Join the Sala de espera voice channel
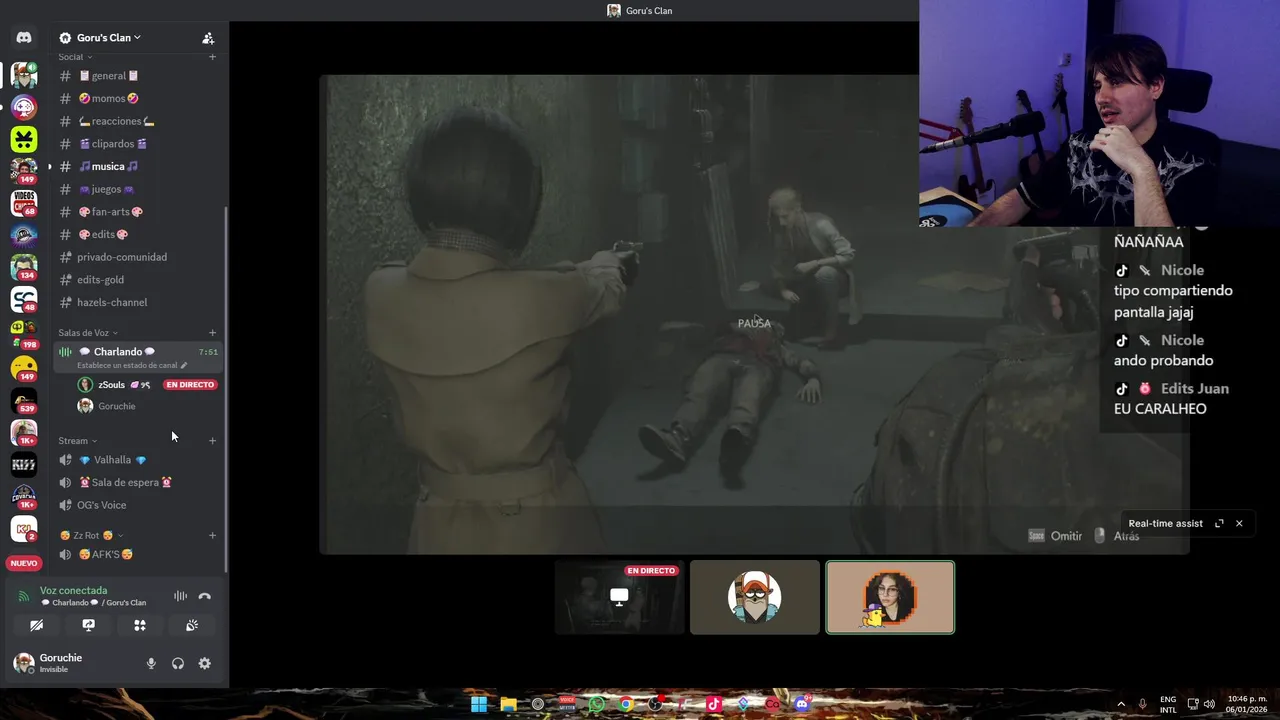Viewport: 1280px width, 720px height. pyautogui.click(x=138, y=483)
